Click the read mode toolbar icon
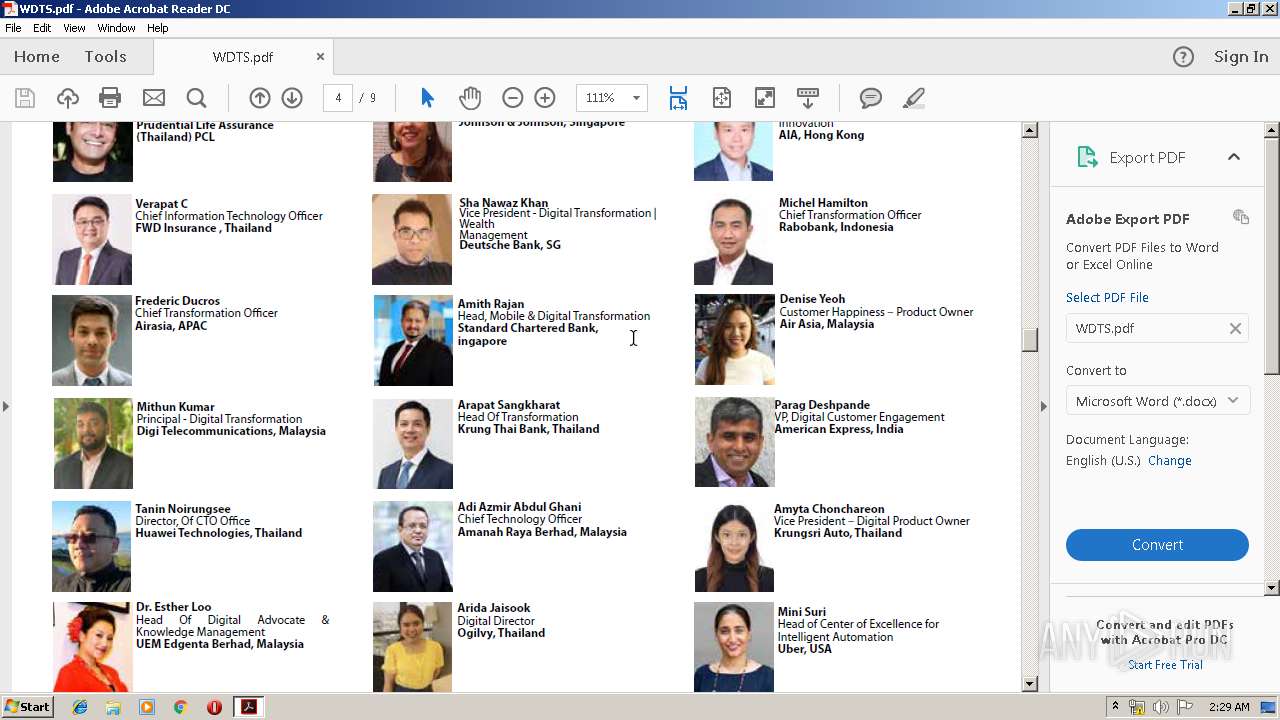Viewport: 1280px width, 720px height. click(808, 98)
